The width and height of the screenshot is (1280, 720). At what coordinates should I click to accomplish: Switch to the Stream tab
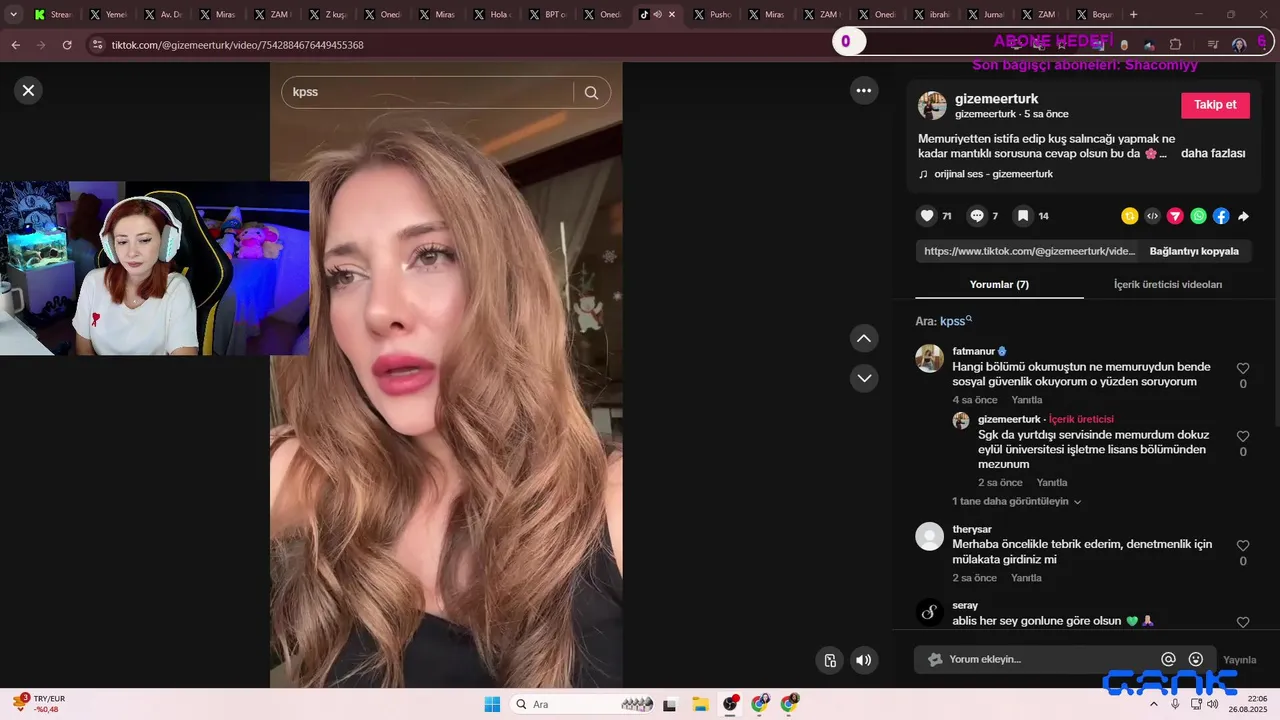(53, 15)
